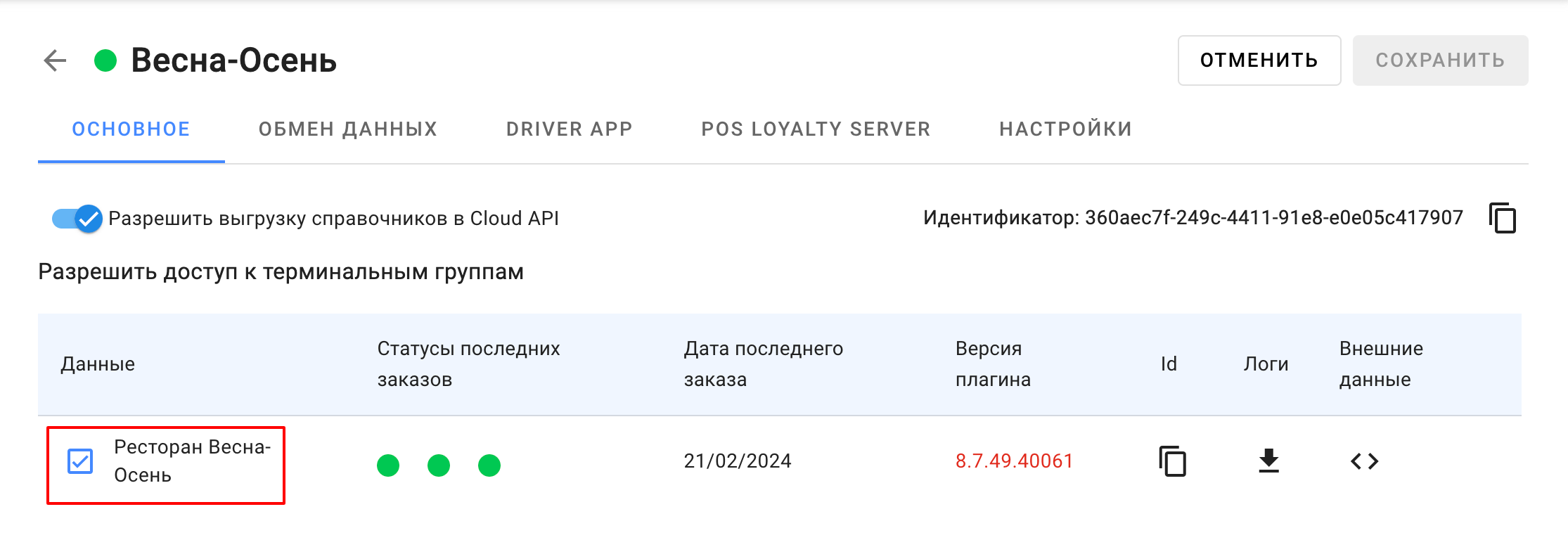The height and width of the screenshot is (540, 1568).
Task: Click the third green order status dot
Action: click(x=489, y=465)
